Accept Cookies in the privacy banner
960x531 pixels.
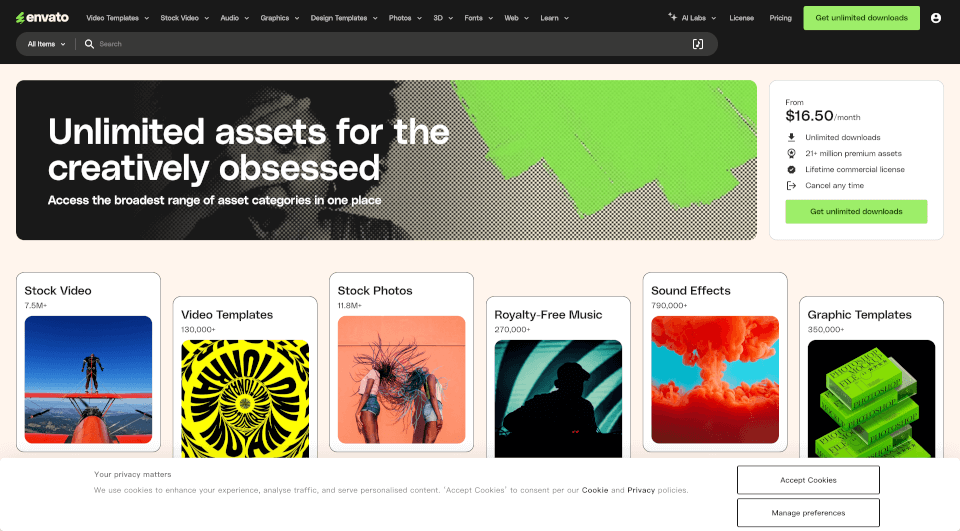808,480
